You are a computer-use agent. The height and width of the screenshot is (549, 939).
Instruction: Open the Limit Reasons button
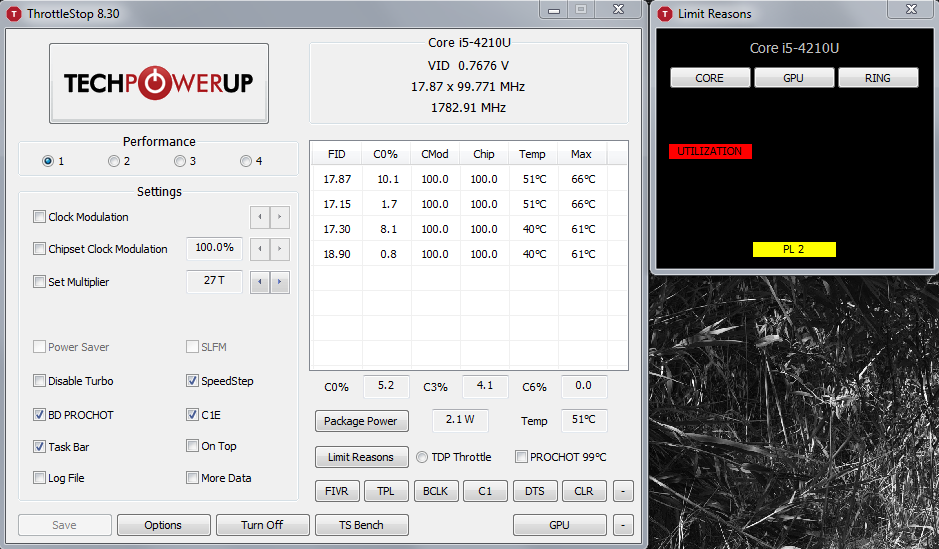pyautogui.click(x=362, y=457)
